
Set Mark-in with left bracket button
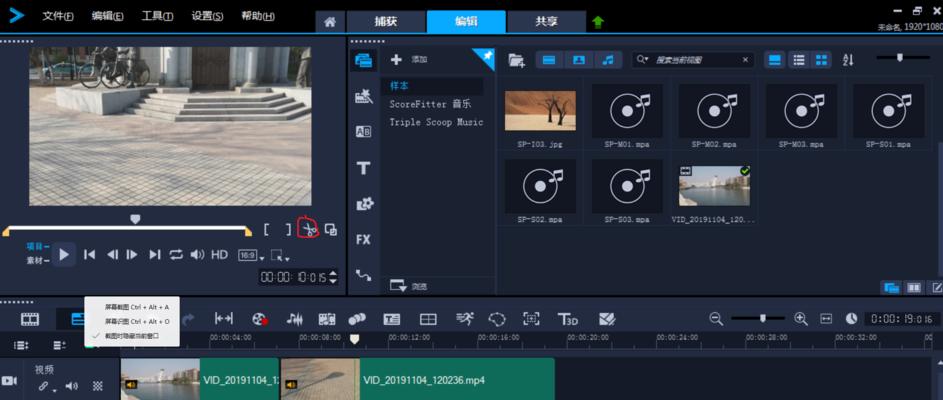pos(266,229)
